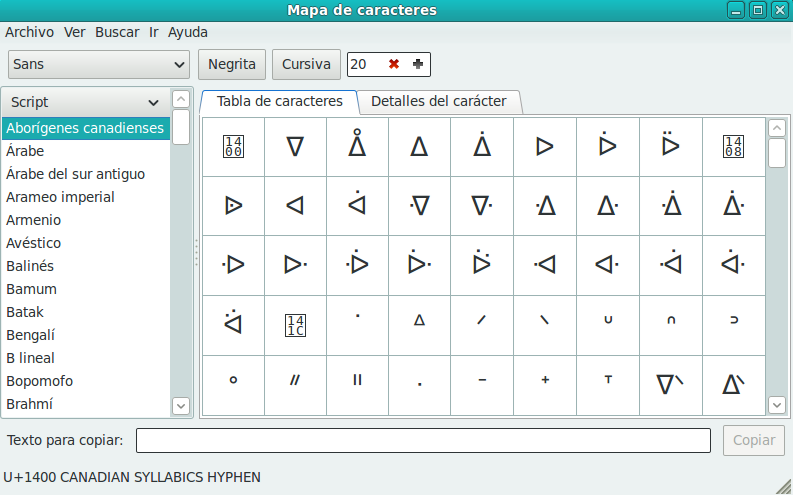
Task: Select the plain downward triangle character
Action: click(x=295, y=147)
